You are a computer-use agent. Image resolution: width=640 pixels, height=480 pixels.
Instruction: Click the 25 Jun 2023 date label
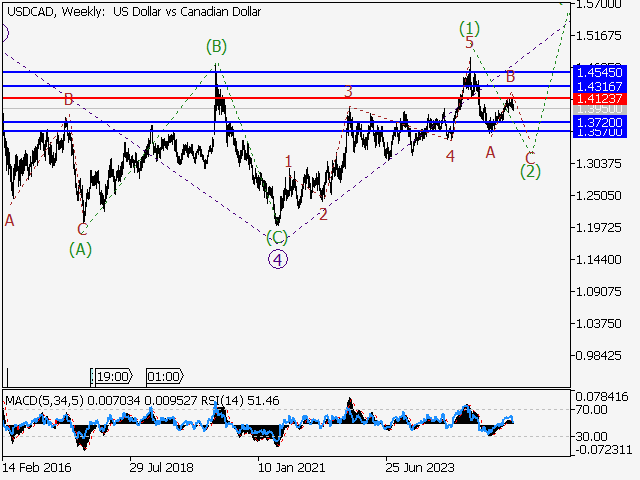[x=418, y=466]
